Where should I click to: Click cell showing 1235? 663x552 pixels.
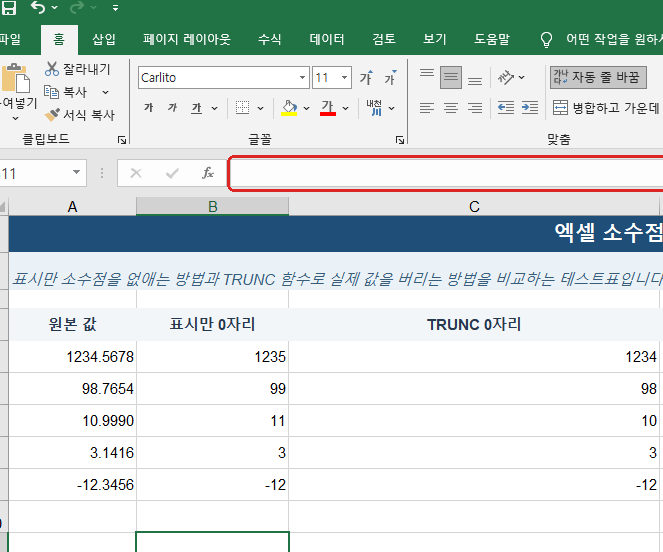213,357
